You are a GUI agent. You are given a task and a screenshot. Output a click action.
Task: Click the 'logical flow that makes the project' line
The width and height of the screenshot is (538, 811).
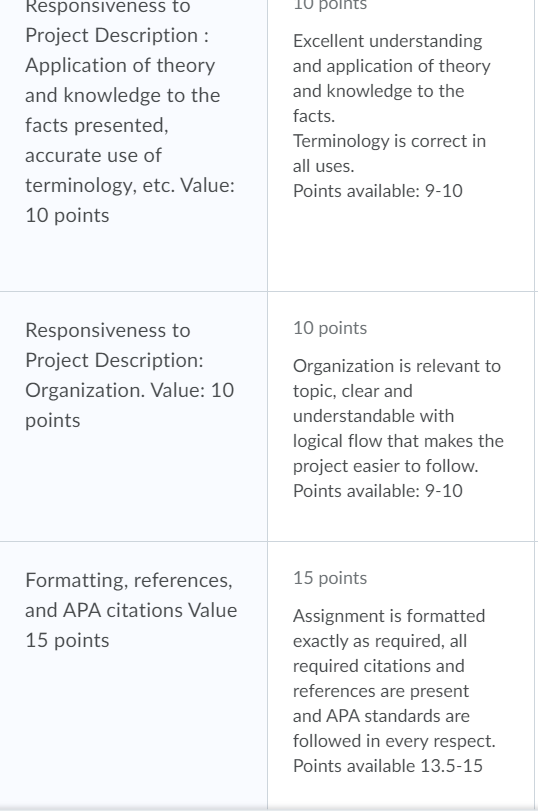[x=398, y=441]
